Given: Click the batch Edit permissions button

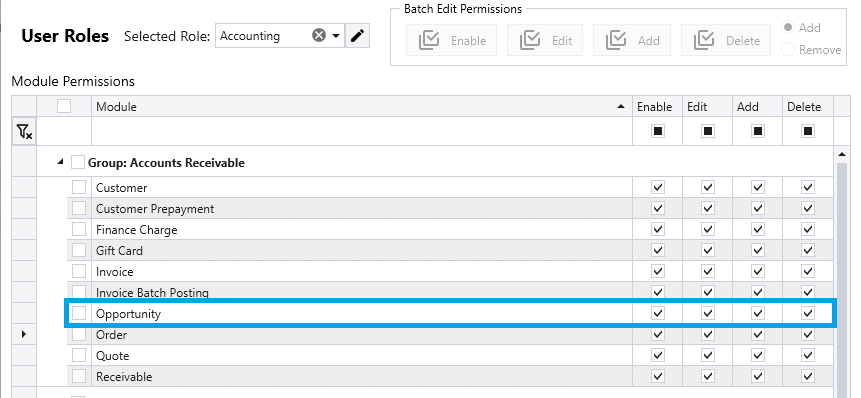Looking at the screenshot, I should click(545, 40).
